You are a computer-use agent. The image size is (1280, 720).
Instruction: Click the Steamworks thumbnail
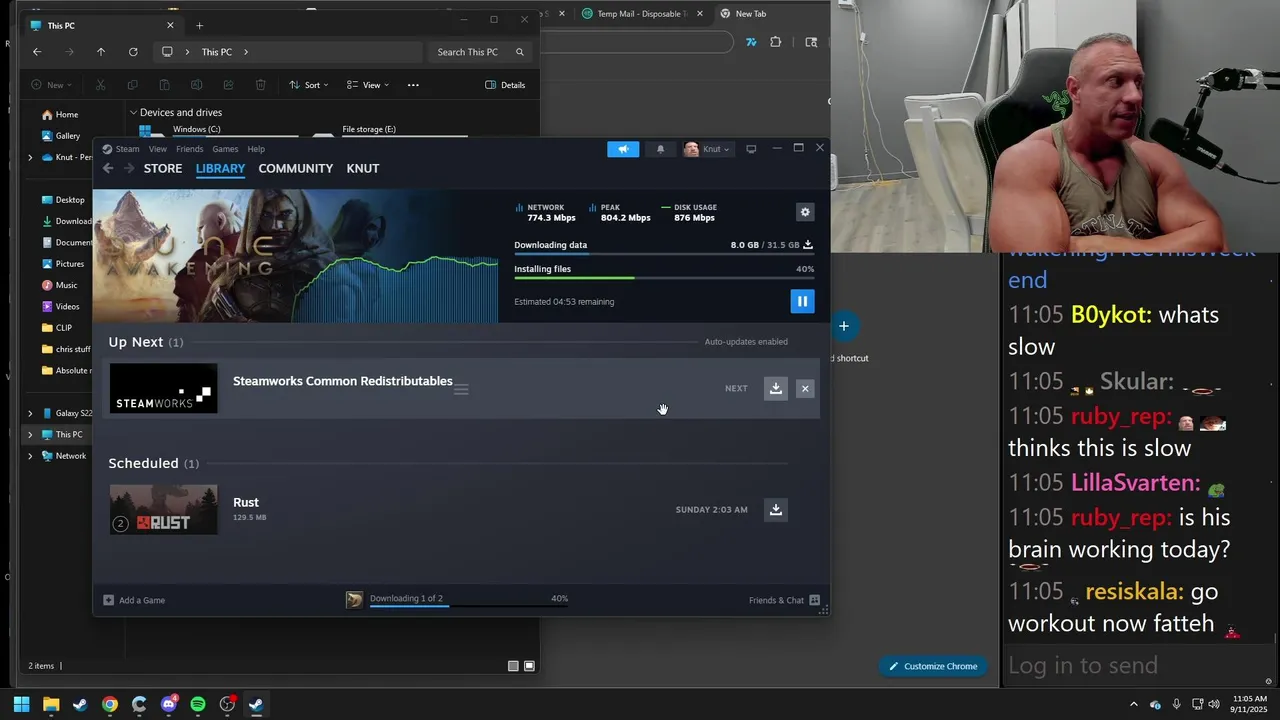163,388
